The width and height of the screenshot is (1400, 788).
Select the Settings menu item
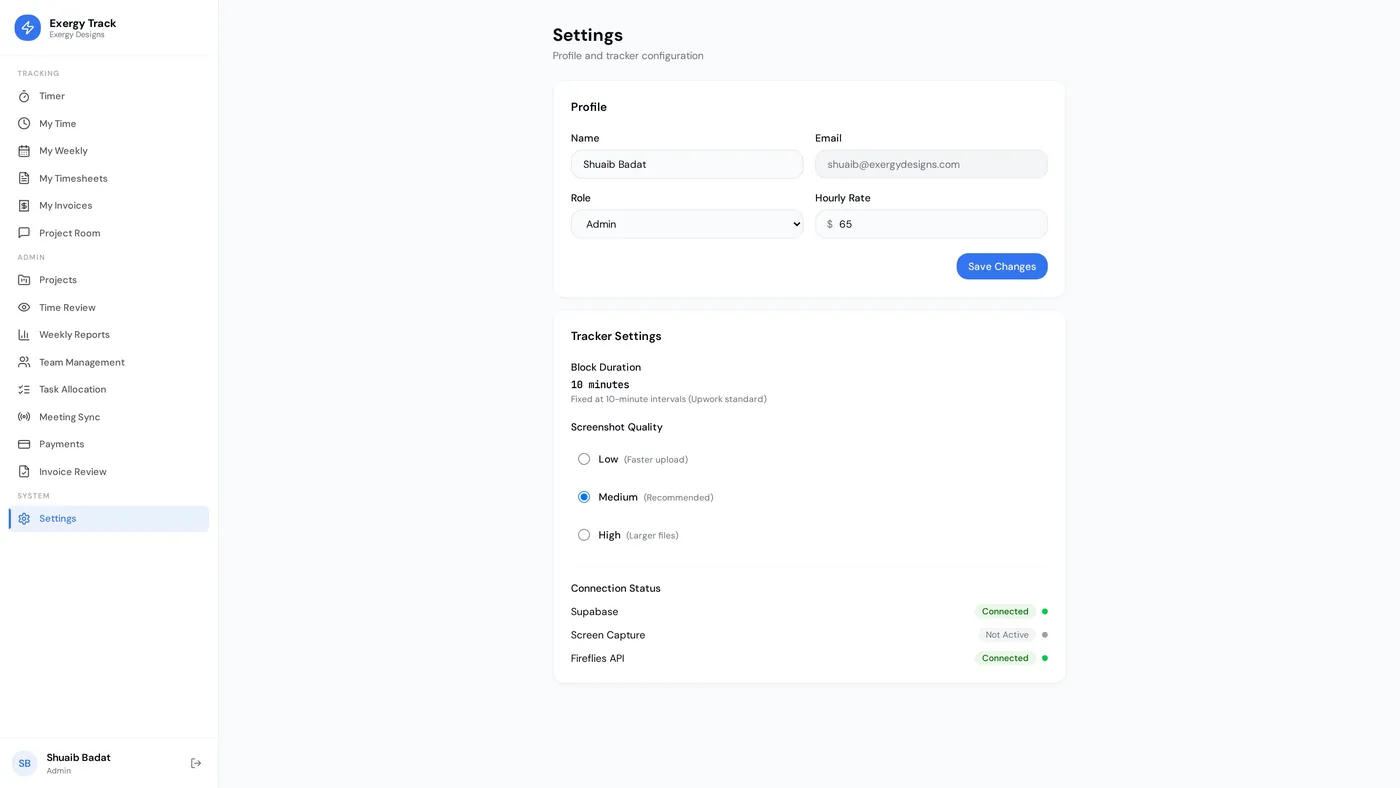(x=109, y=519)
